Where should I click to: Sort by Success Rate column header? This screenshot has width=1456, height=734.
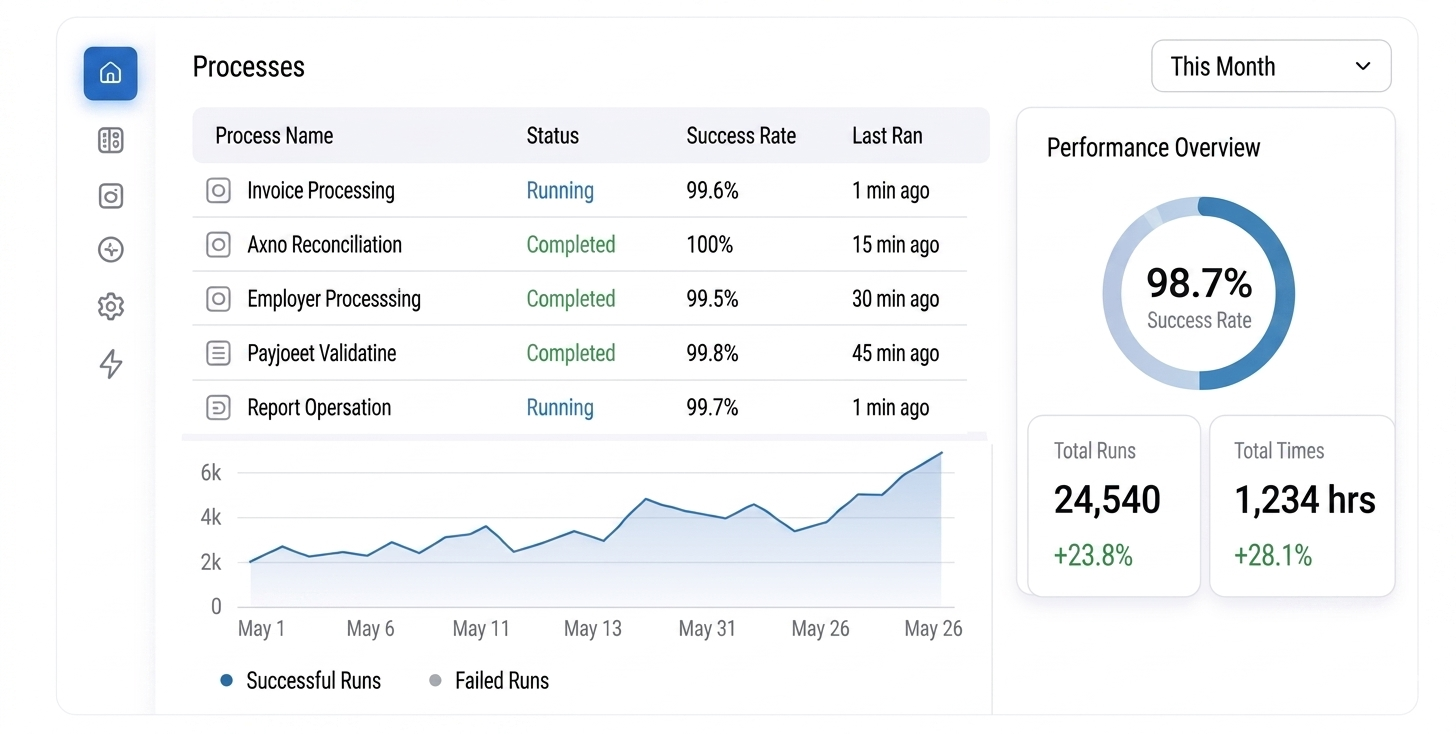point(741,136)
